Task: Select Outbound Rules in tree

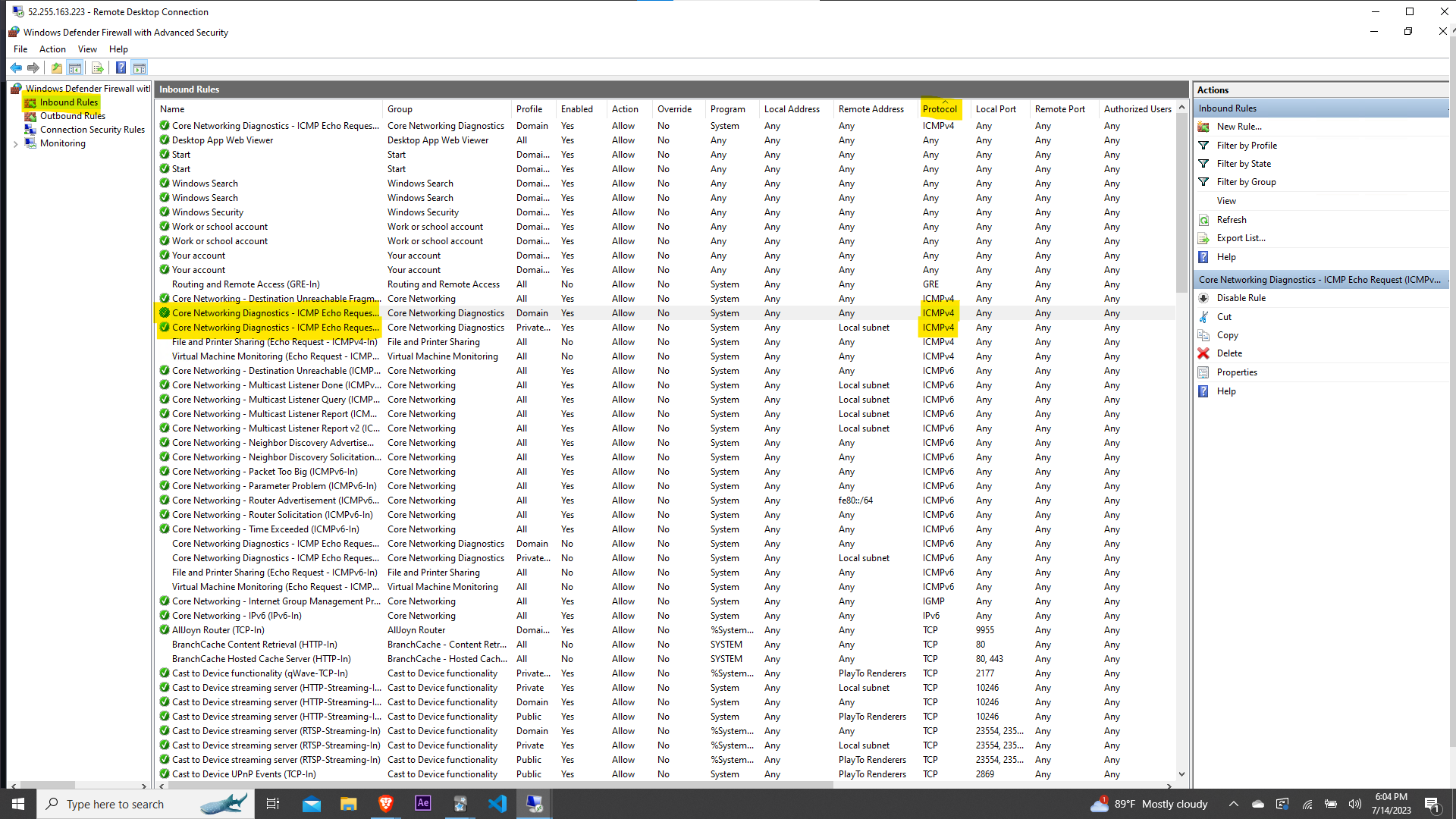Action: click(73, 116)
